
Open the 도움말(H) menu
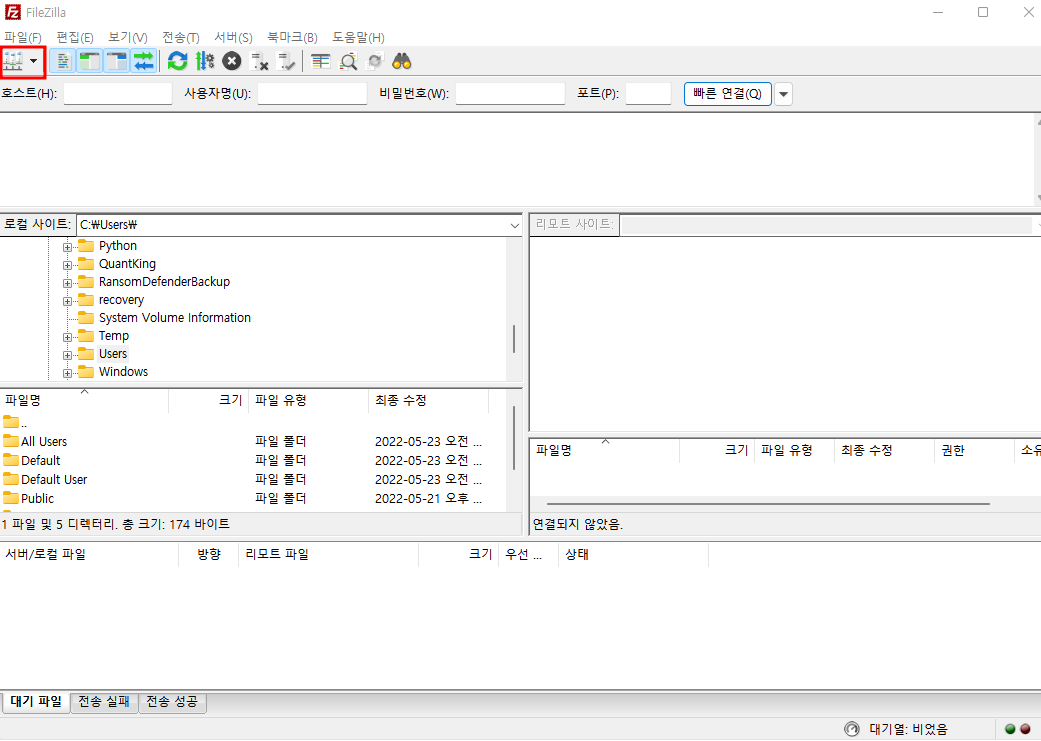[x=359, y=38]
